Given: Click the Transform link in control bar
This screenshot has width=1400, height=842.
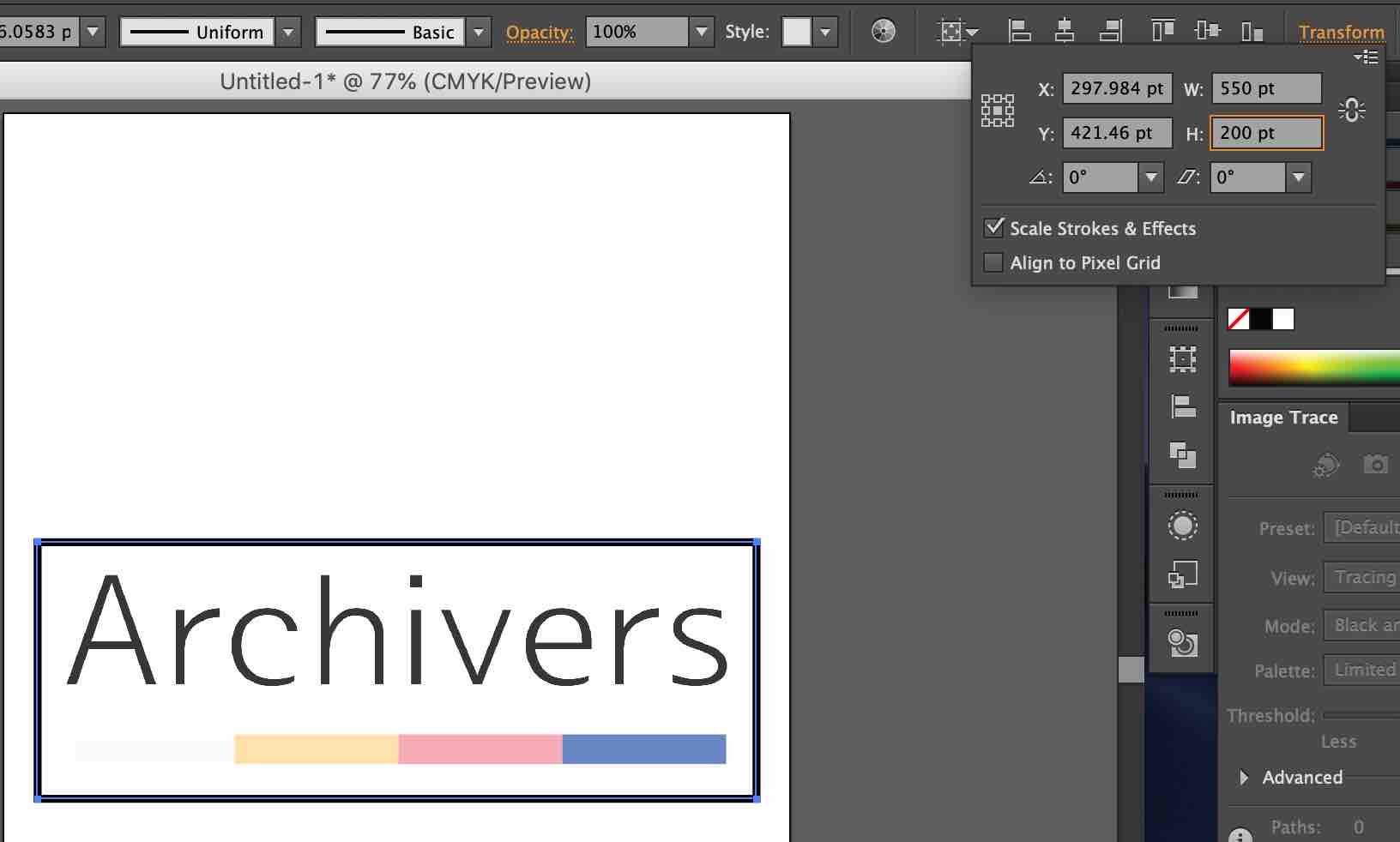Looking at the screenshot, I should point(1341,33).
